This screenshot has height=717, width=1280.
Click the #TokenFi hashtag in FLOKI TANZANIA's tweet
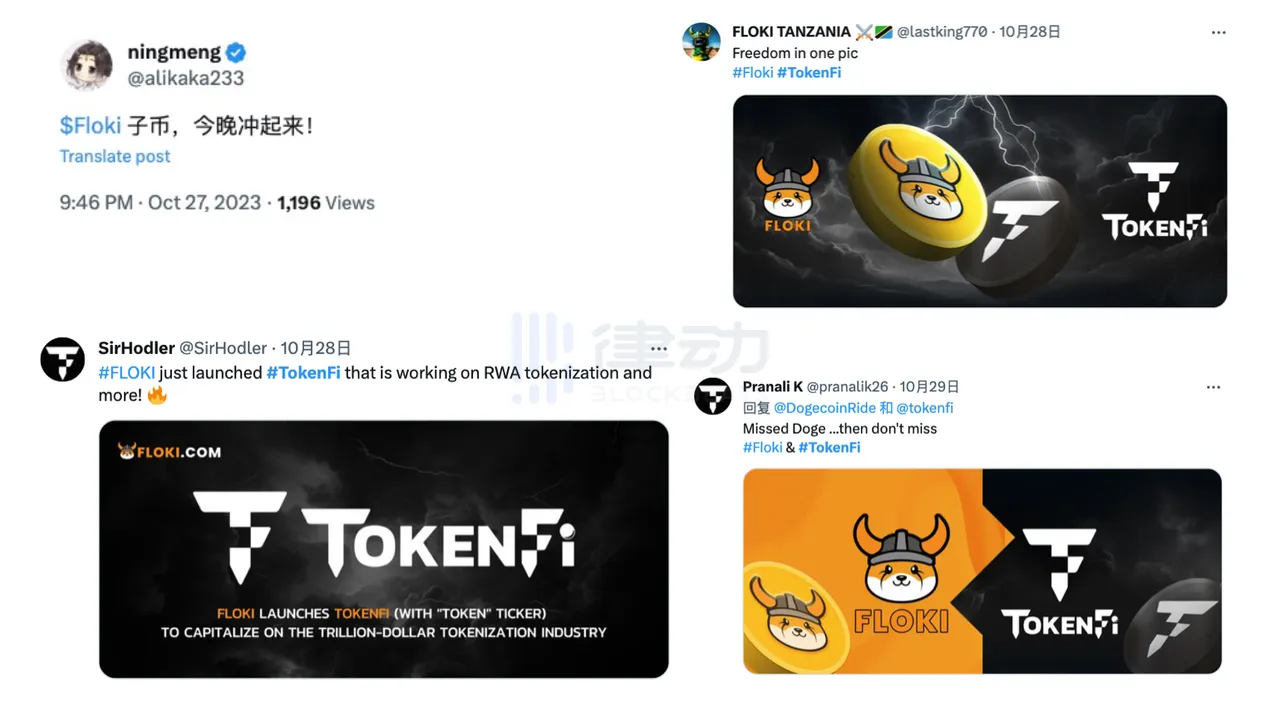click(x=809, y=72)
